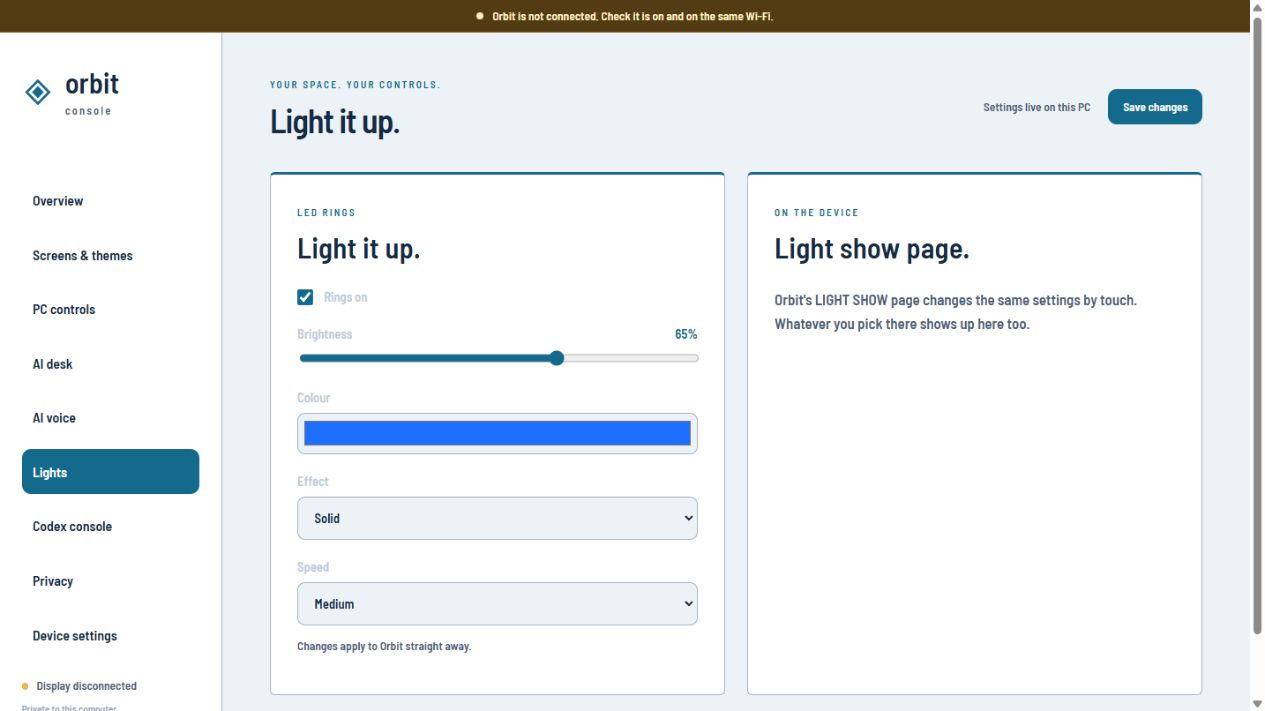Open the blue Colour picker swatch
Image resolution: width=1265 pixels, height=711 pixels.
click(x=497, y=433)
